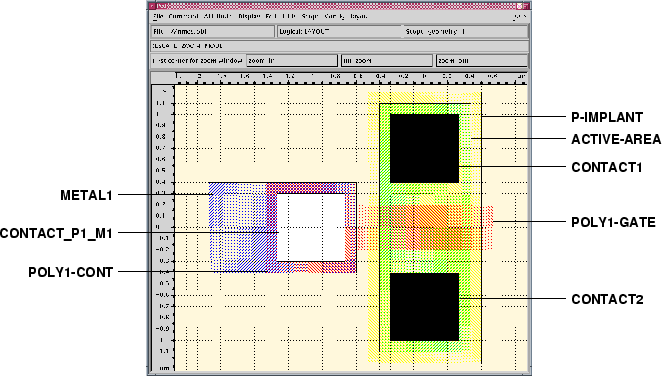Viewport: 662px width, 376px height.
Task: Click the vertical ruler left of canvas
Action: tap(163, 228)
